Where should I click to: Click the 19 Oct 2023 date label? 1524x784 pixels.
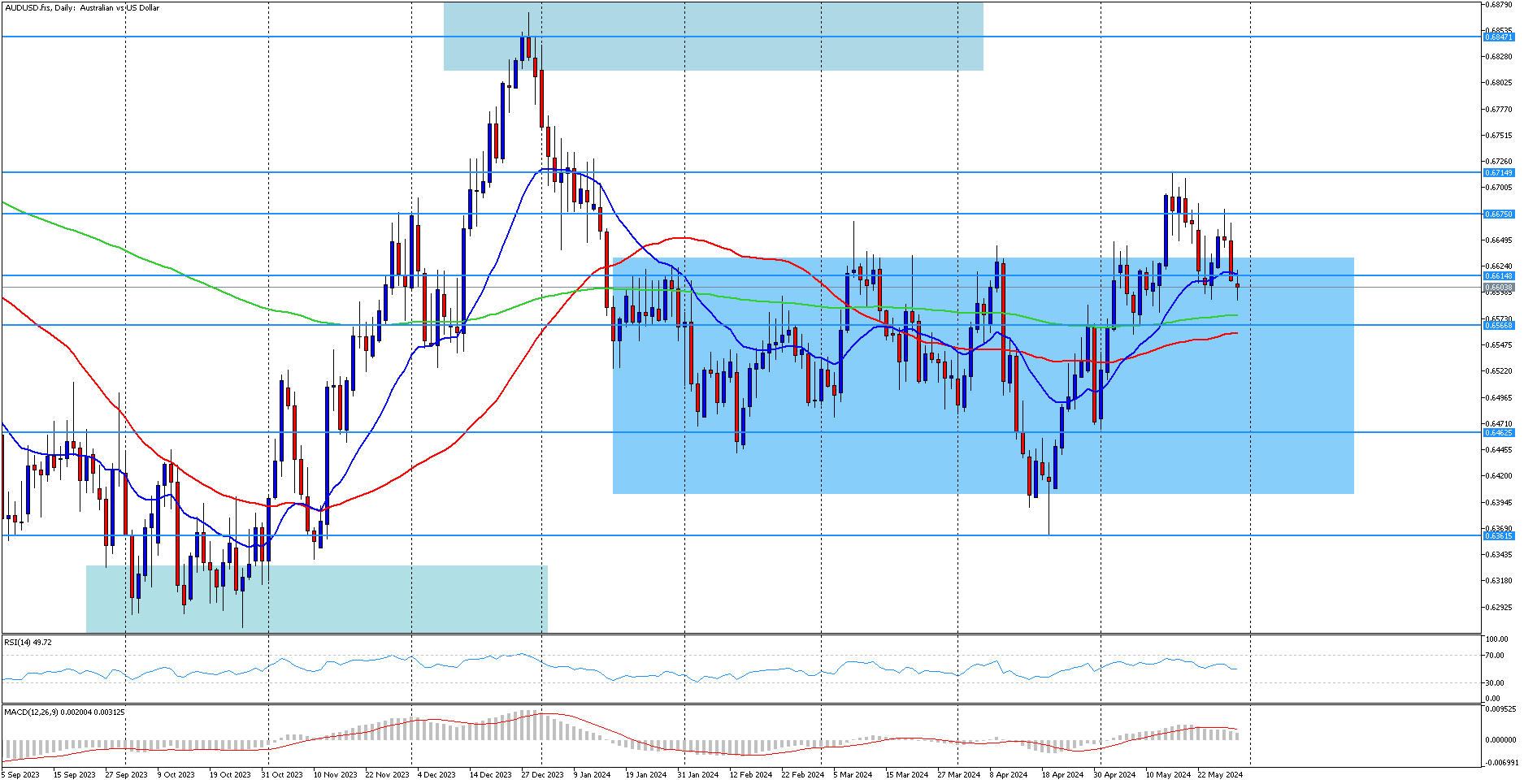click(230, 775)
